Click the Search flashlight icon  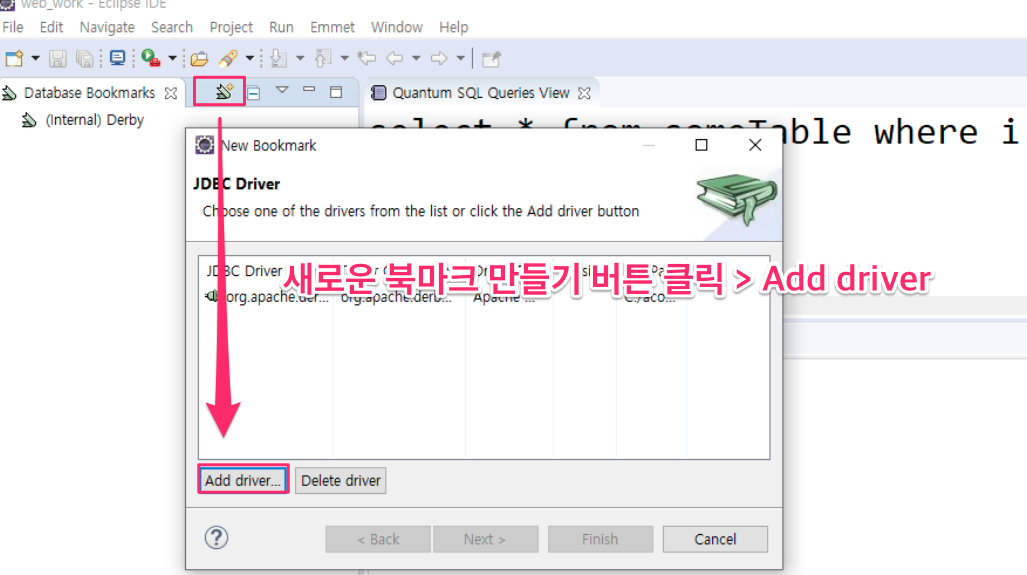[x=228, y=58]
